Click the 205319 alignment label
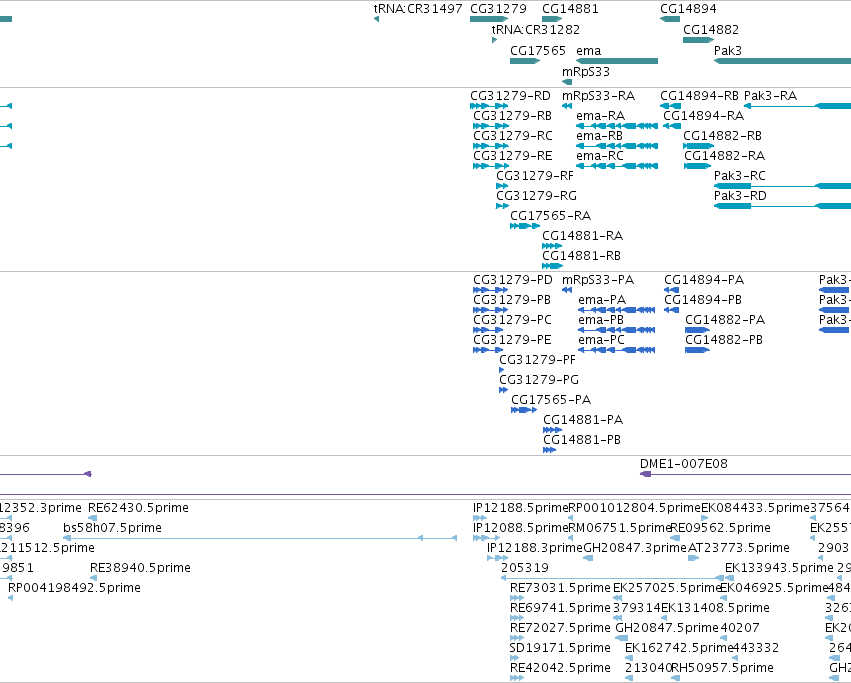The image size is (851, 683). (525, 568)
